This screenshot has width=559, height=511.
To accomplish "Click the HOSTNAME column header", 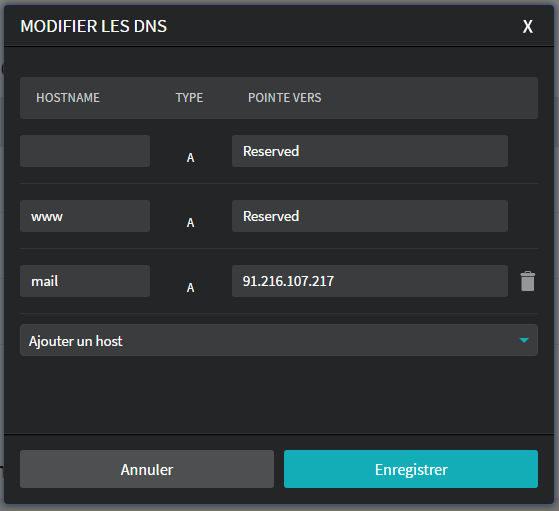I will coord(68,98).
